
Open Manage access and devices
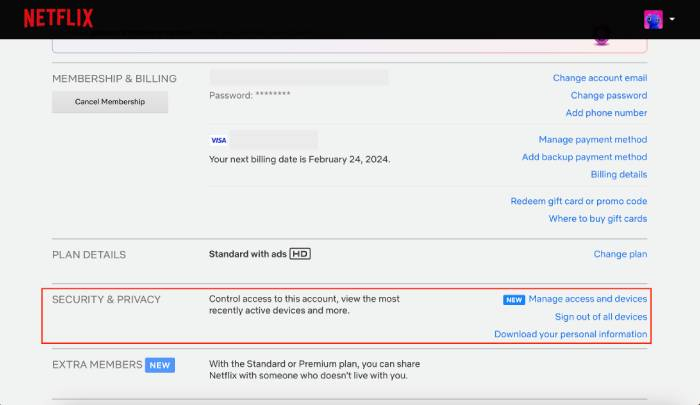[588, 299]
